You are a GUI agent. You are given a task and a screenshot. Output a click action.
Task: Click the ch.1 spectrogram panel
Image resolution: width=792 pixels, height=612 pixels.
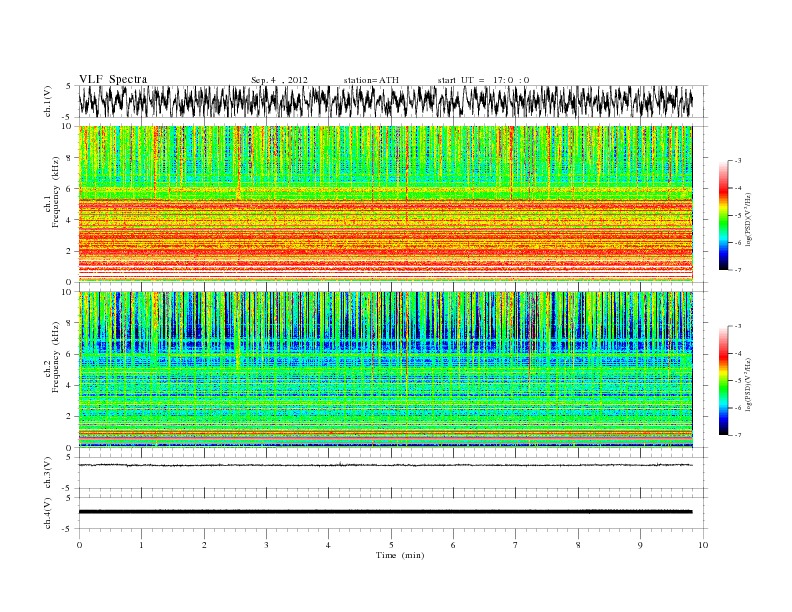click(385, 204)
